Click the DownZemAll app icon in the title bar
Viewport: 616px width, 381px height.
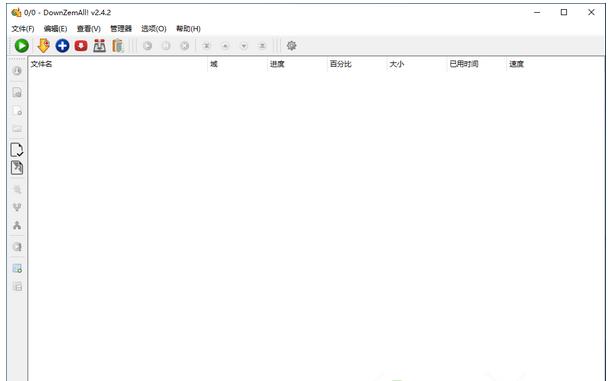(16, 13)
